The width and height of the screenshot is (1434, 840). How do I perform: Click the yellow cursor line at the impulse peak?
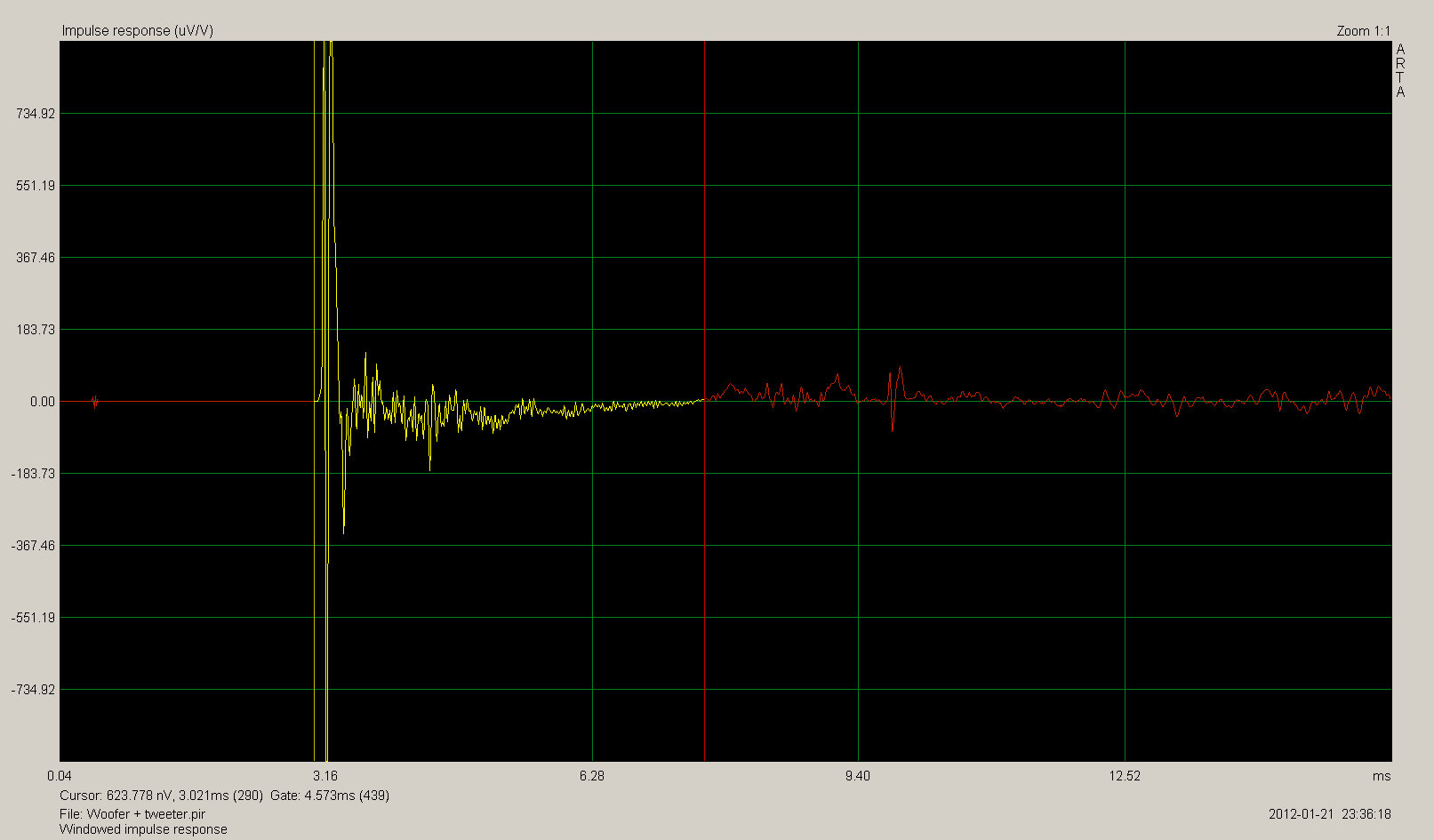coord(315,400)
